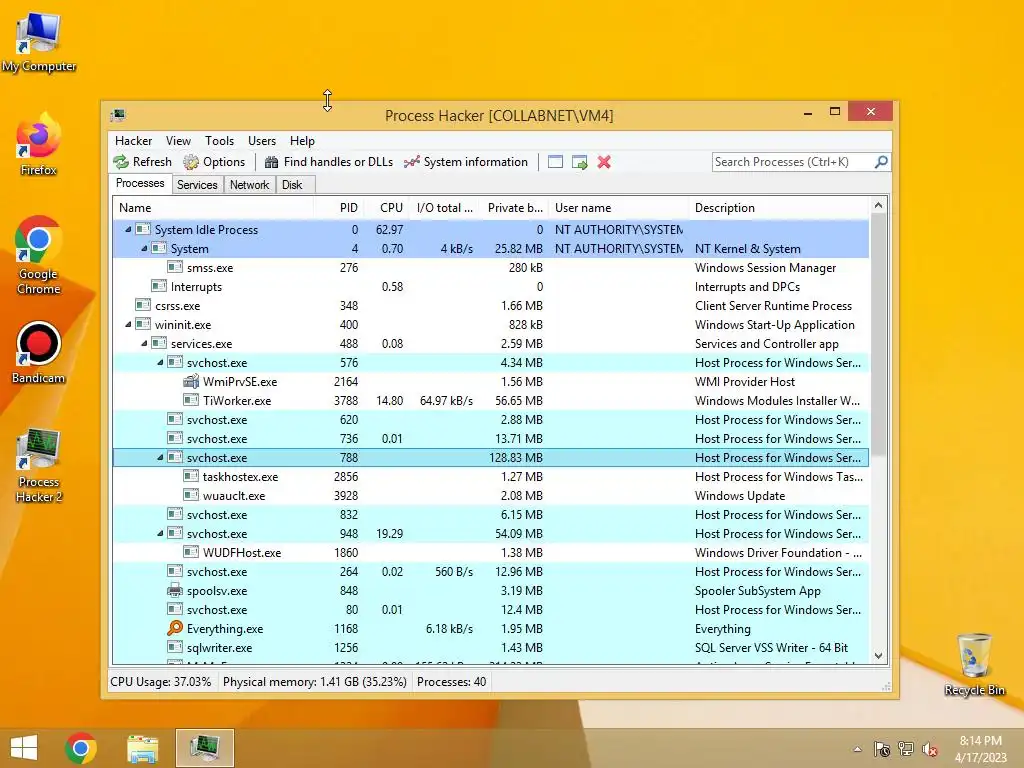Select the TiWorker.exe process row

(491, 400)
